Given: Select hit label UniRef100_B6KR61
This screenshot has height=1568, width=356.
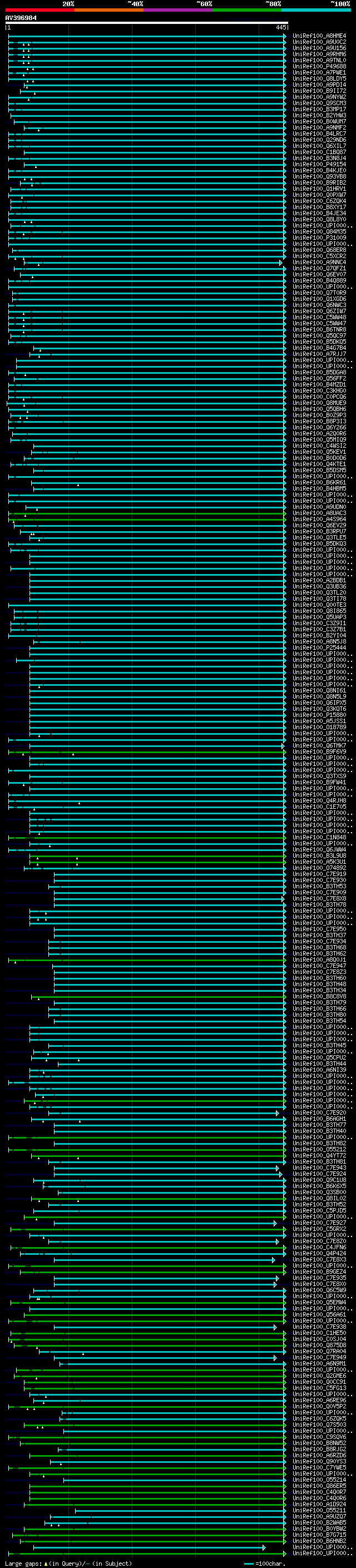Looking at the screenshot, I should pos(319,483).
